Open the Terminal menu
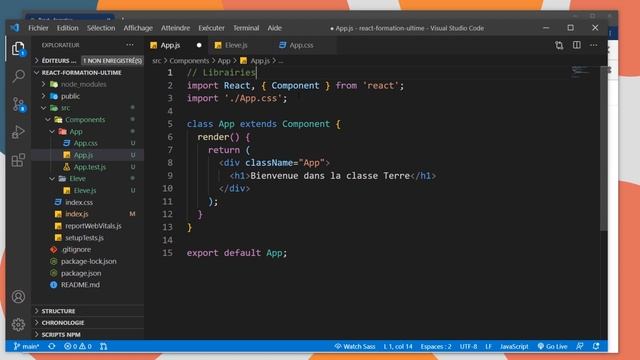 click(246, 28)
